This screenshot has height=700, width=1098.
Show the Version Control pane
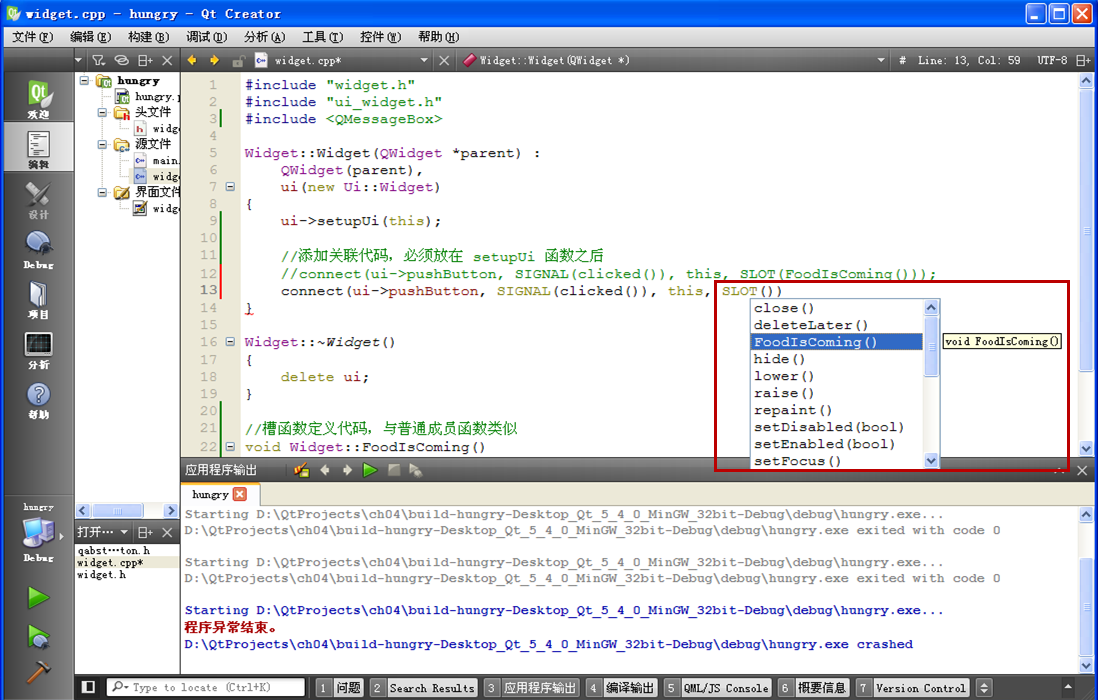click(912, 688)
